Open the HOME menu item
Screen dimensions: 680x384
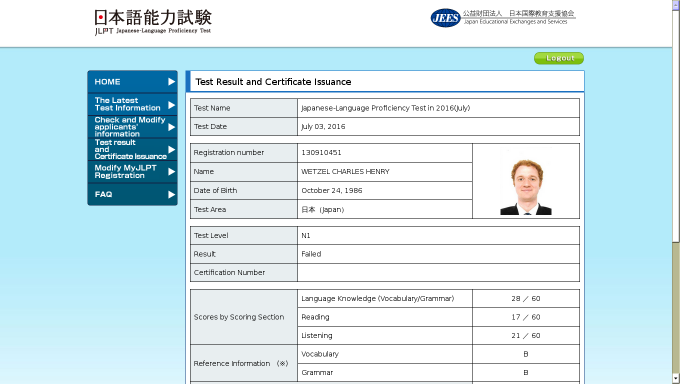[x=132, y=82]
